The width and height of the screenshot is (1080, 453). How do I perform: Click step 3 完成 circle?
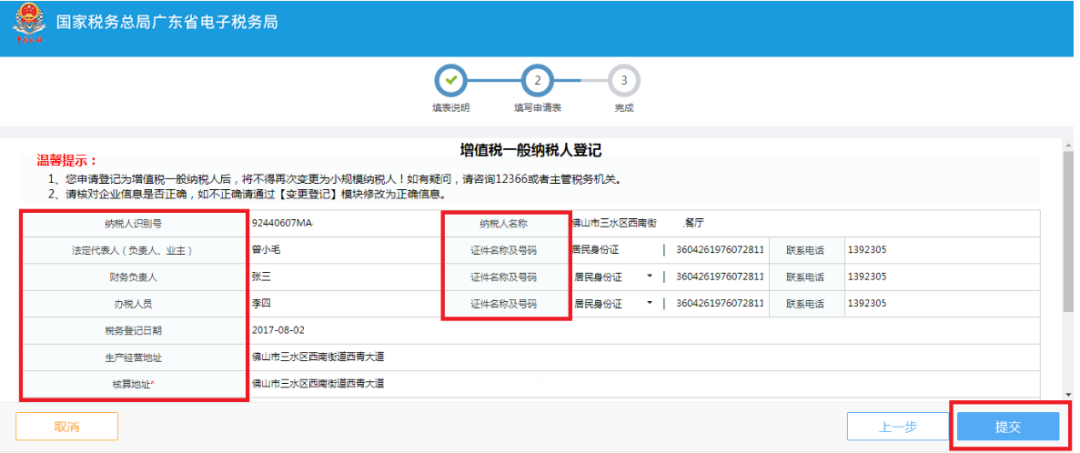click(624, 81)
